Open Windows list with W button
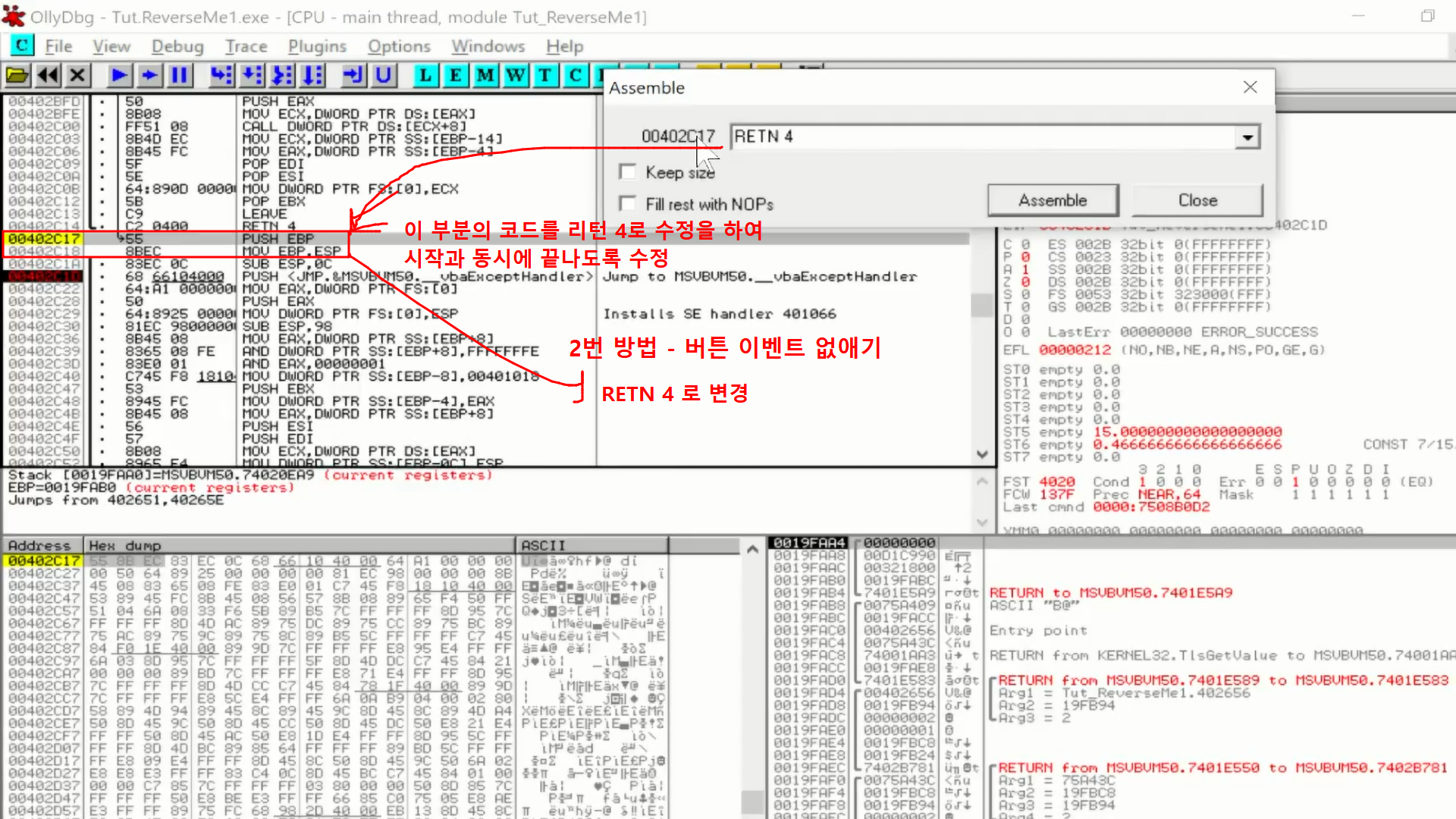1456x819 pixels. pyautogui.click(x=516, y=75)
